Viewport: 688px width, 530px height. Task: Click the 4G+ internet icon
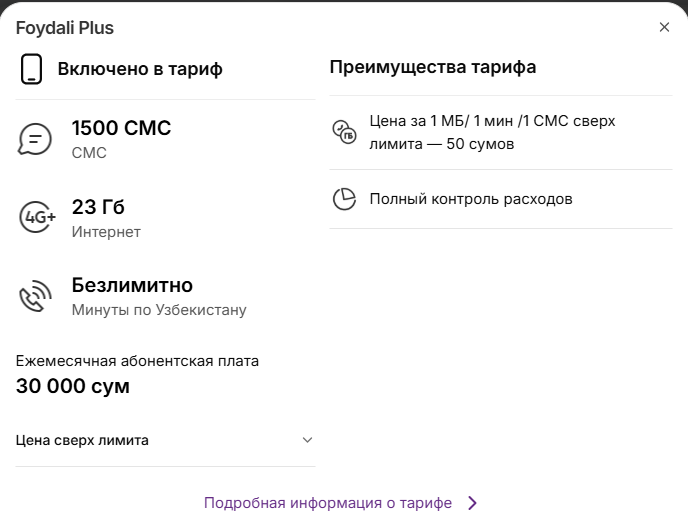tap(36, 217)
